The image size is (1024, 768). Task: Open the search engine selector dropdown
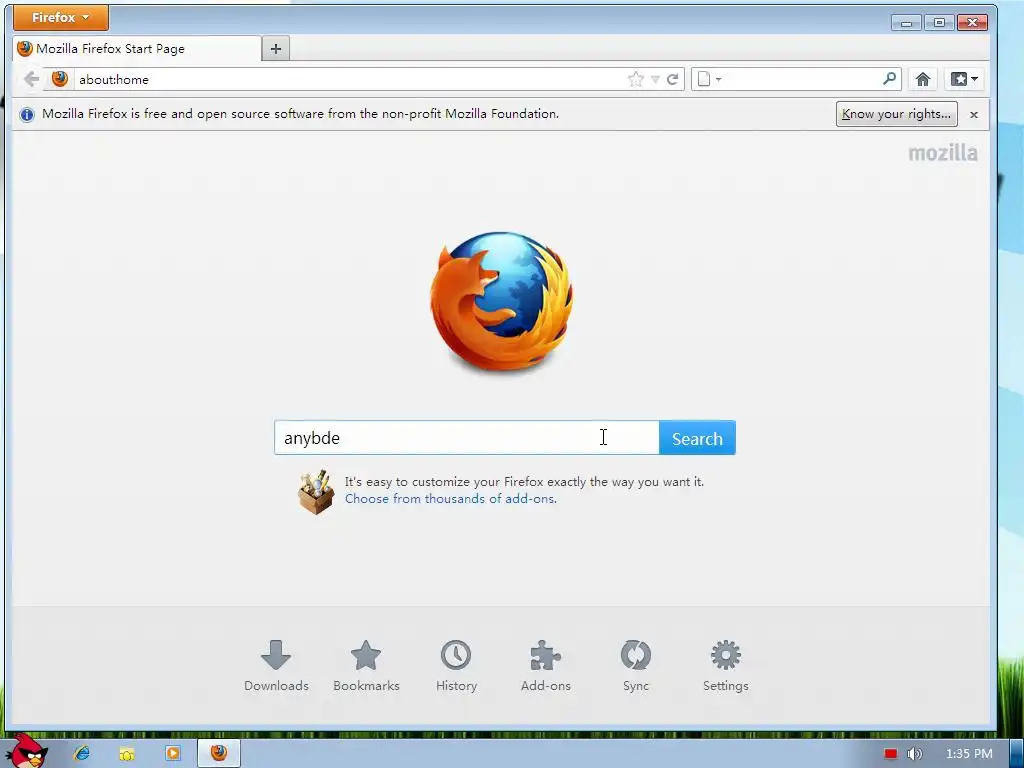(709, 80)
